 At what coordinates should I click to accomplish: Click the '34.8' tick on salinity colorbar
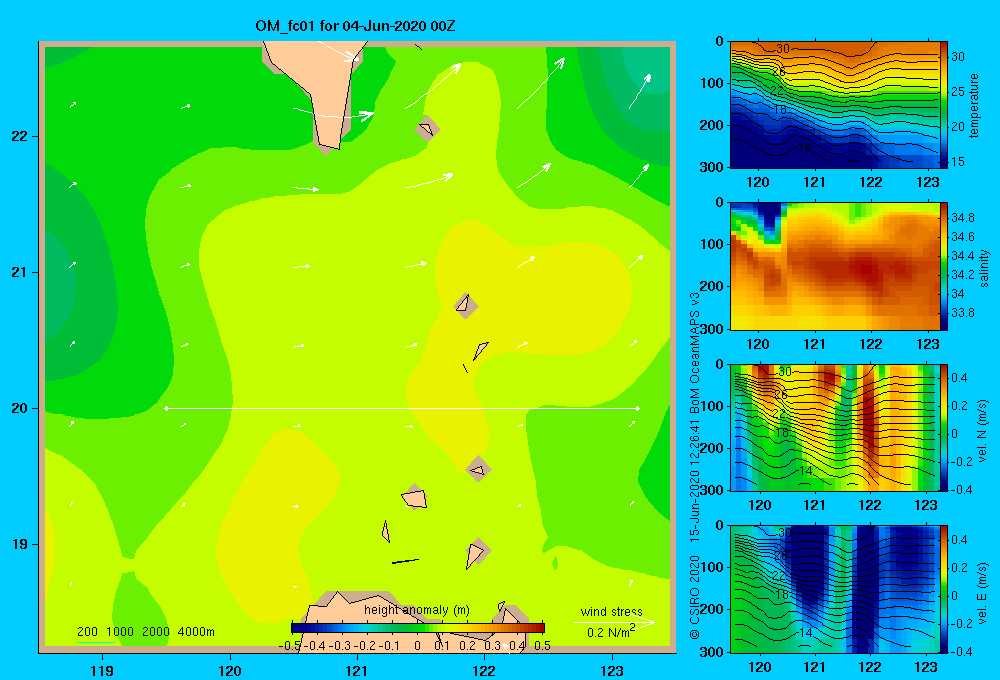(962, 218)
